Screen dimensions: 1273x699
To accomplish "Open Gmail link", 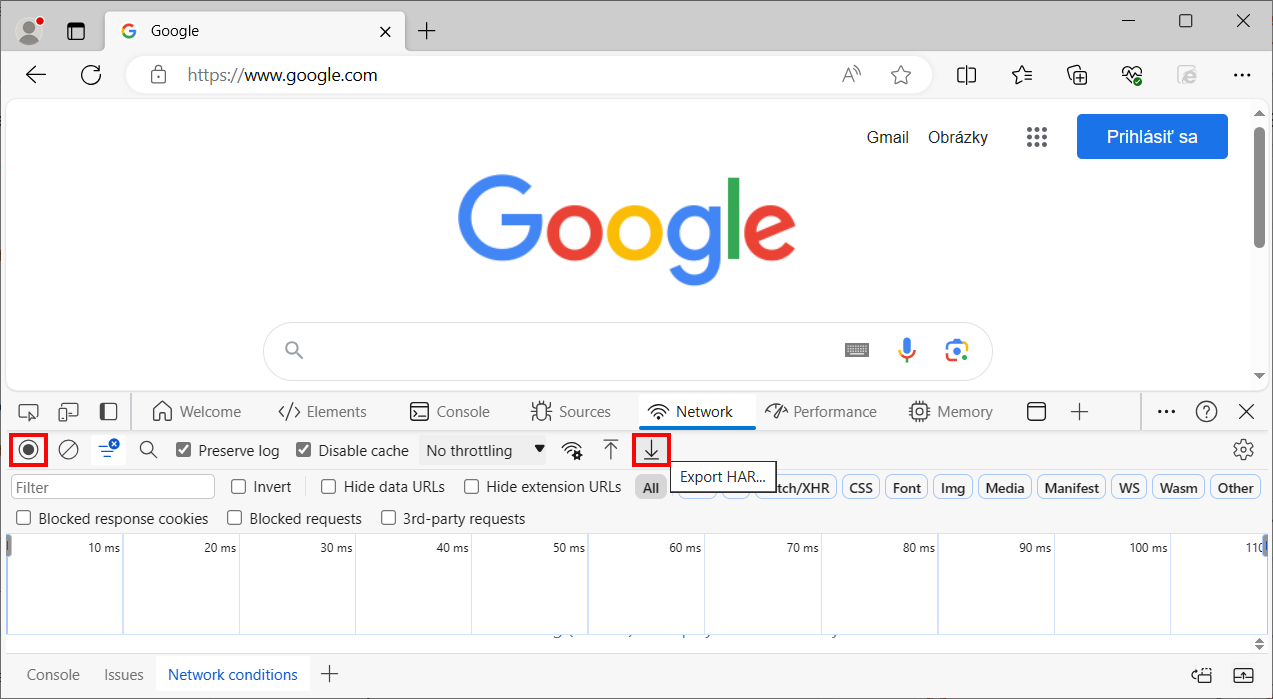I will pyautogui.click(x=888, y=137).
